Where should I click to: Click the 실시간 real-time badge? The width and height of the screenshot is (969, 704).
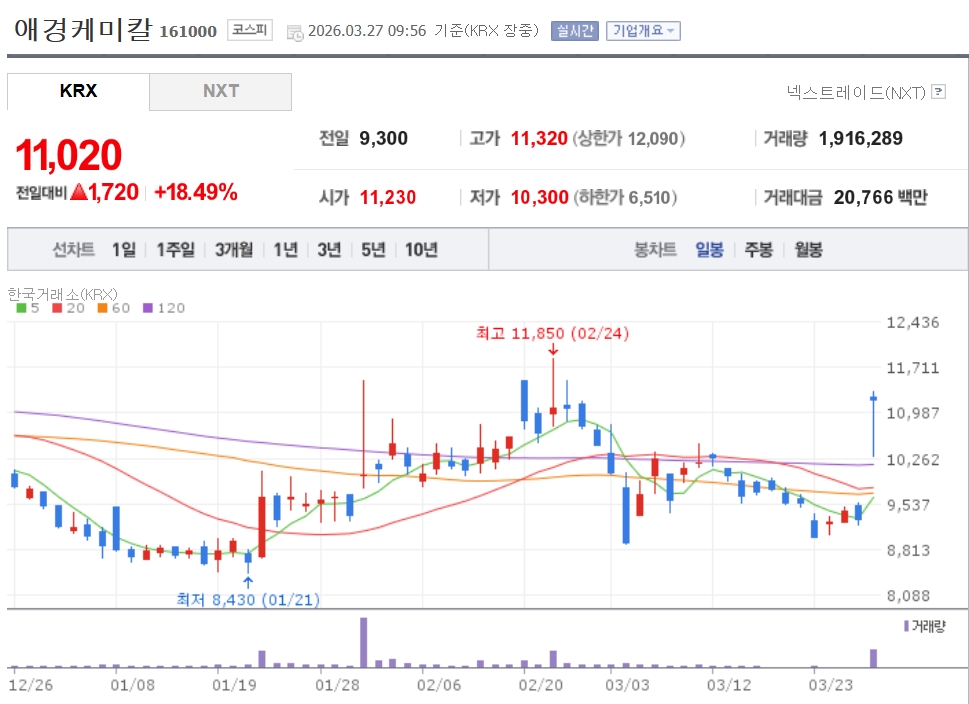point(575,30)
